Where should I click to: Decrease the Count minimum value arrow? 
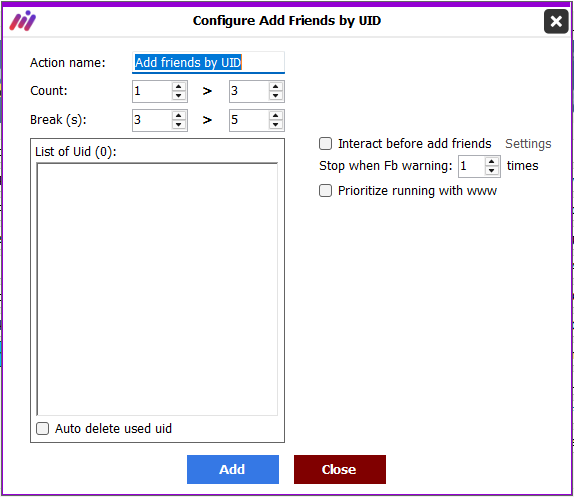(x=178, y=96)
